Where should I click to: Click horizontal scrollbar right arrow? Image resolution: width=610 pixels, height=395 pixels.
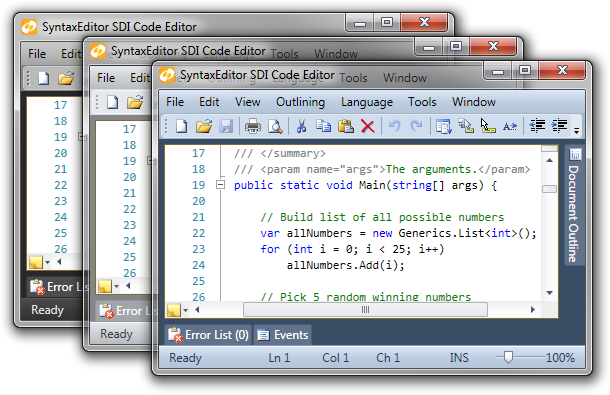(x=533, y=310)
